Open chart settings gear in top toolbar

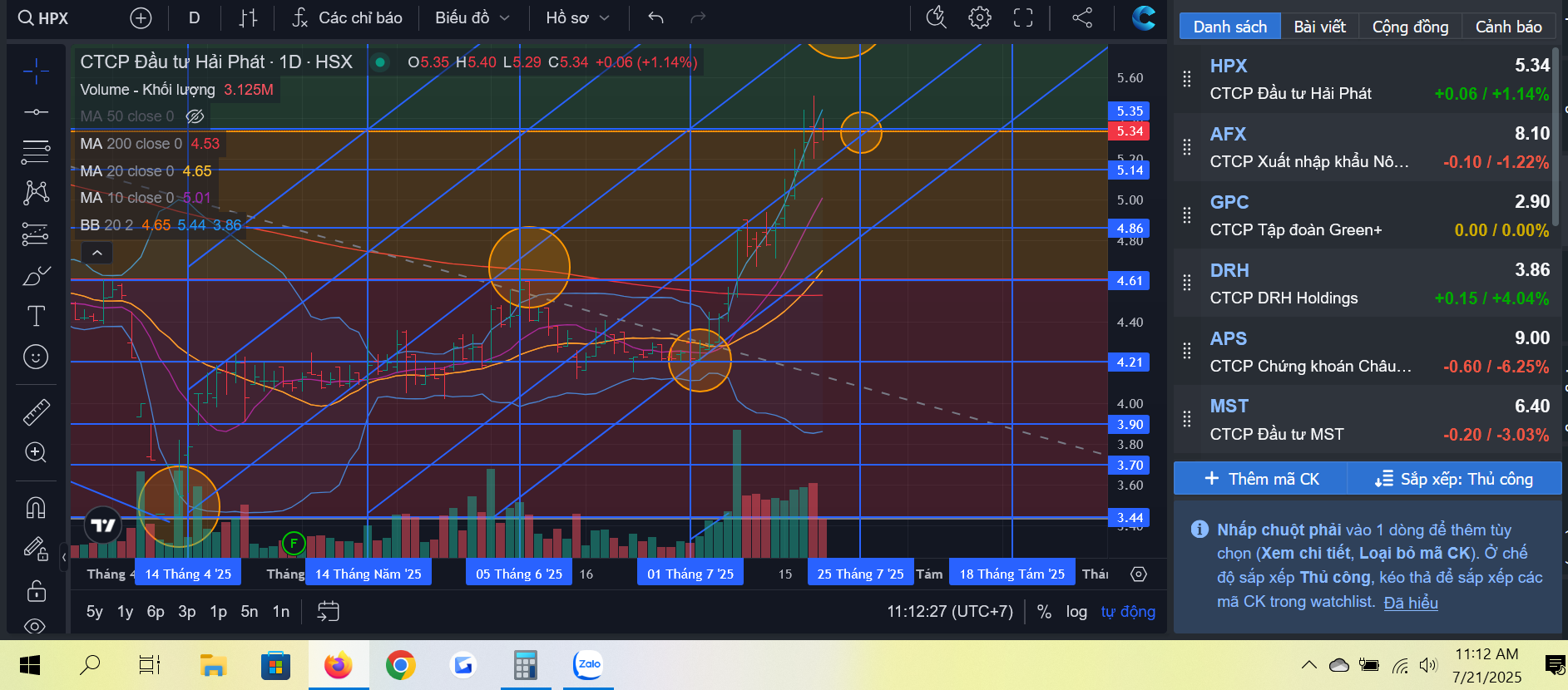point(980,18)
